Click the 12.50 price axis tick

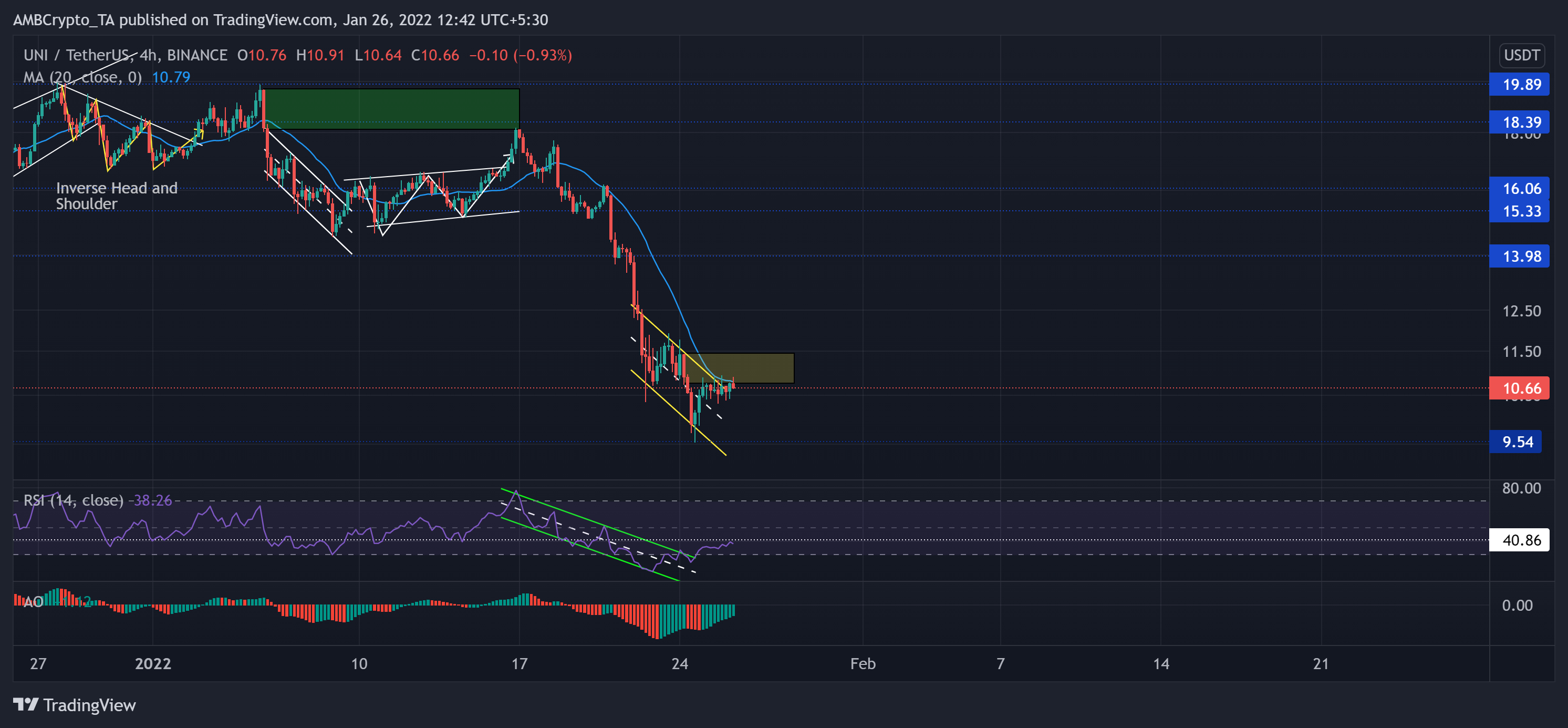[1521, 311]
